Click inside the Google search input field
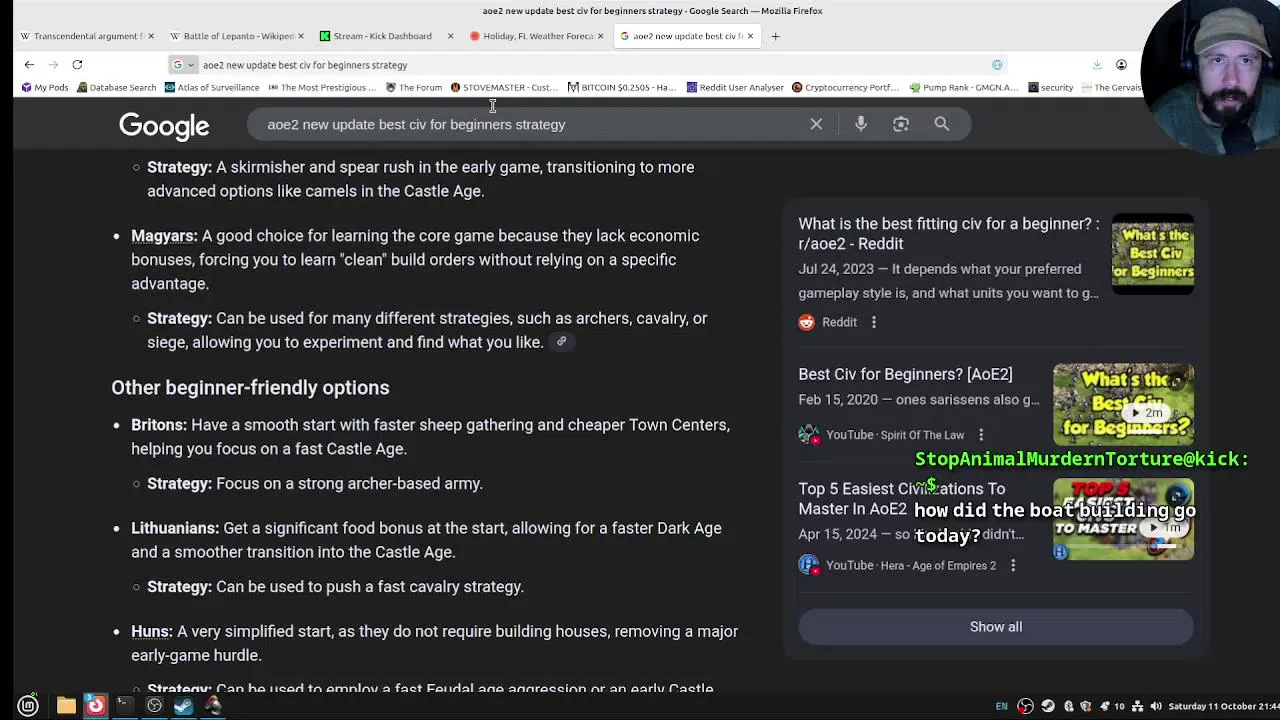Screen dimensions: 1280x720 530,124
